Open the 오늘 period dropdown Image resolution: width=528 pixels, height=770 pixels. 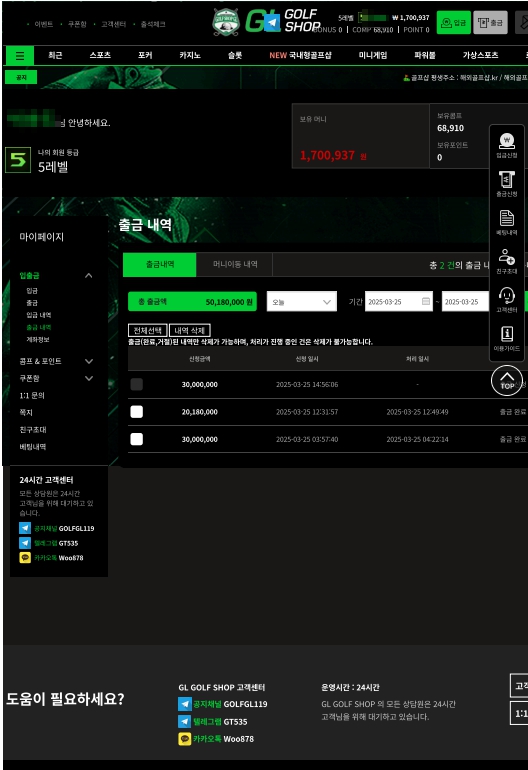pyautogui.click(x=302, y=302)
